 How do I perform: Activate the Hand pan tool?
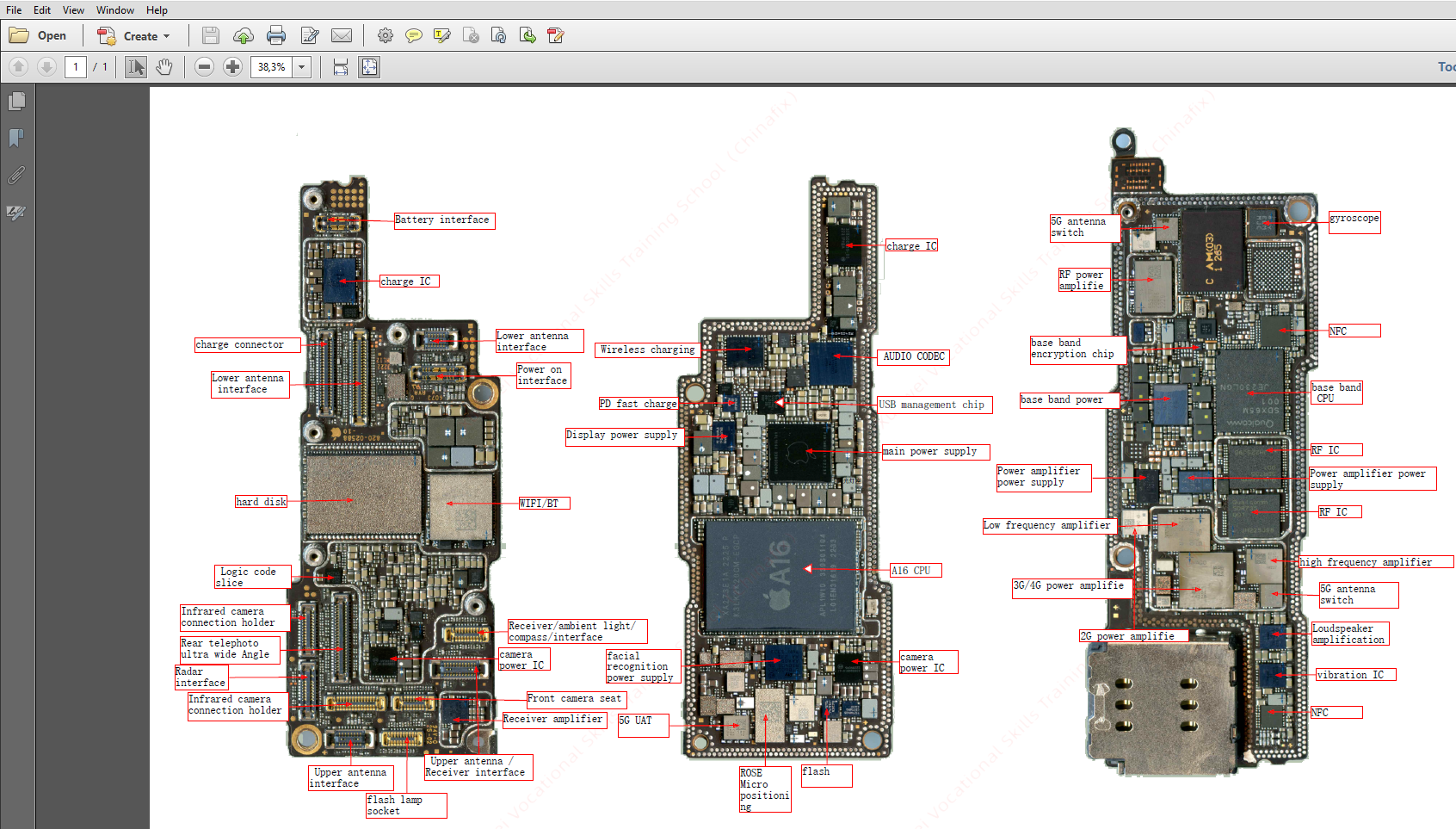click(x=164, y=67)
